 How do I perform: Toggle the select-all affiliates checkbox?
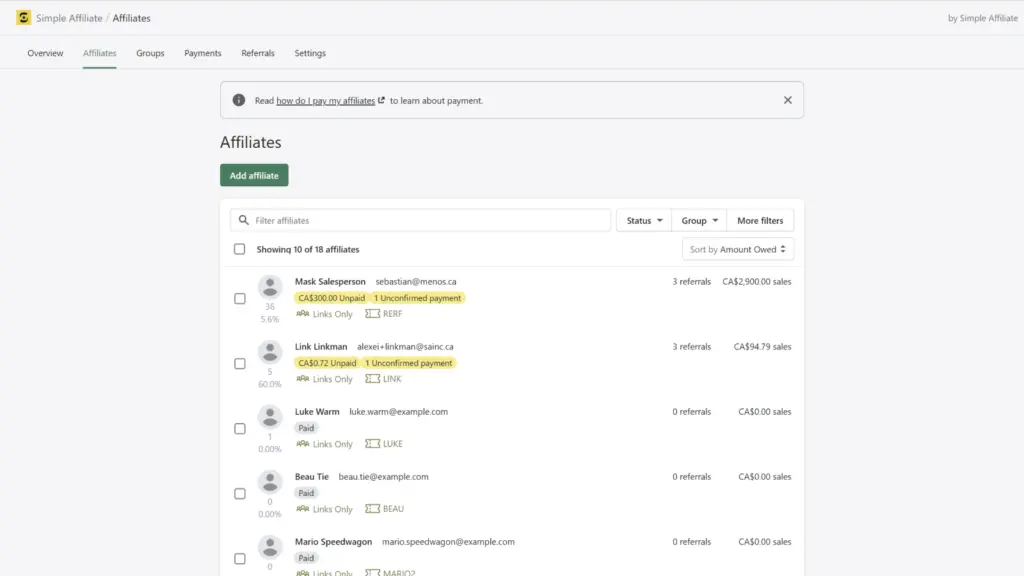pyautogui.click(x=239, y=249)
